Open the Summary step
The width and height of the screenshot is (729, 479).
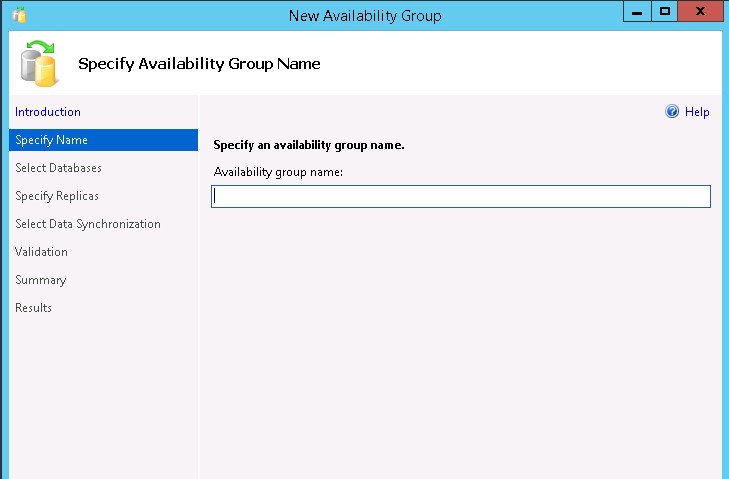(40, 280)
